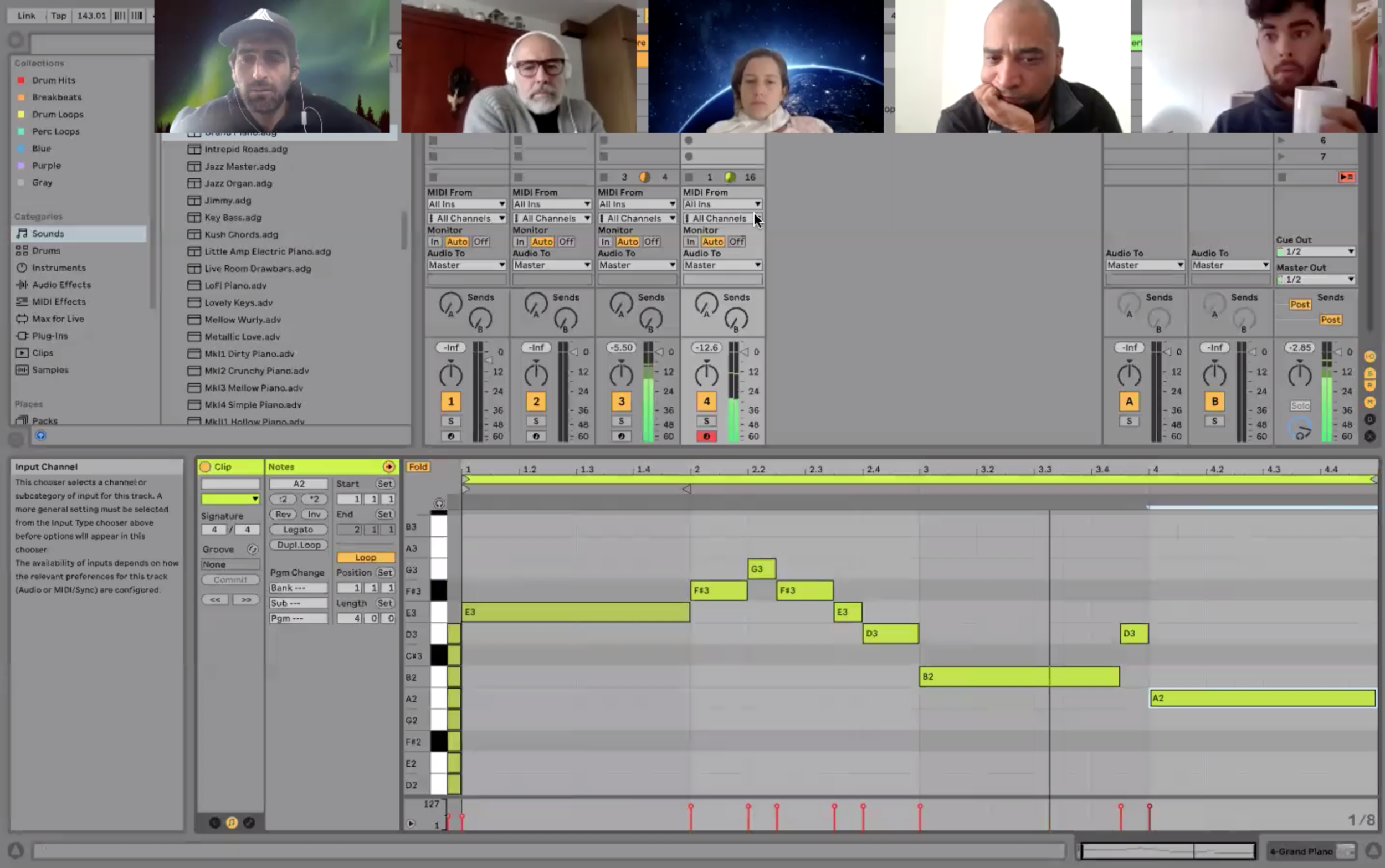Open track 4 All Channels dropdown
Viewport: 1385px width, 868px height.
722,219
